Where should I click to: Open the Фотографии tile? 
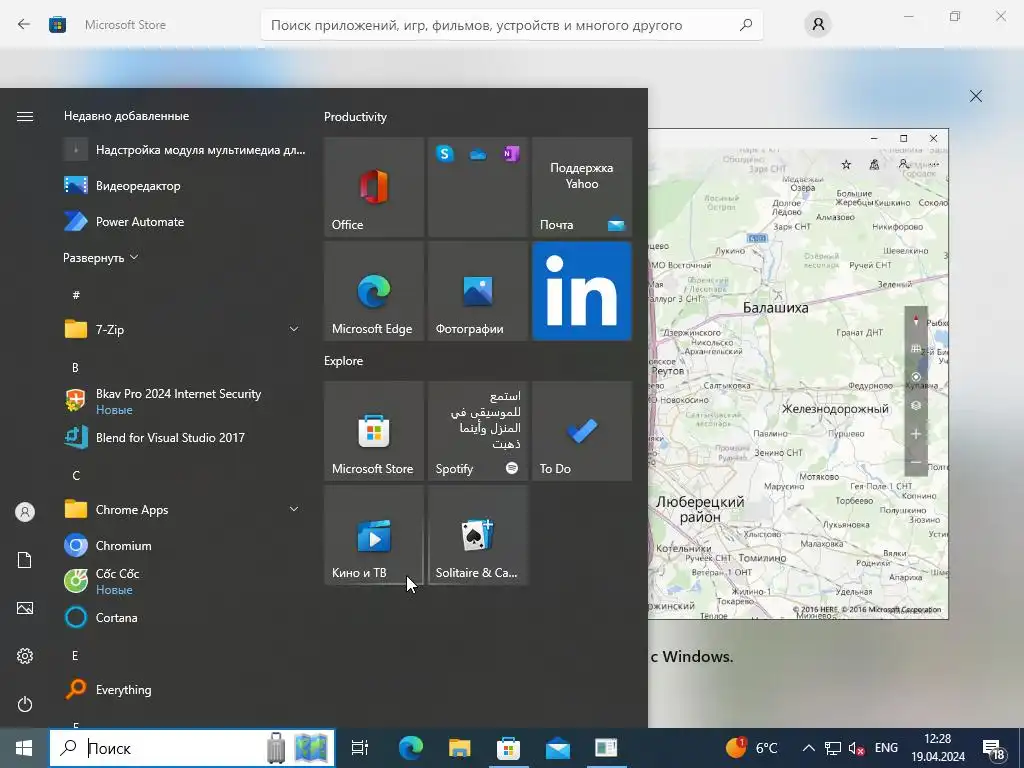click(477, 291)
